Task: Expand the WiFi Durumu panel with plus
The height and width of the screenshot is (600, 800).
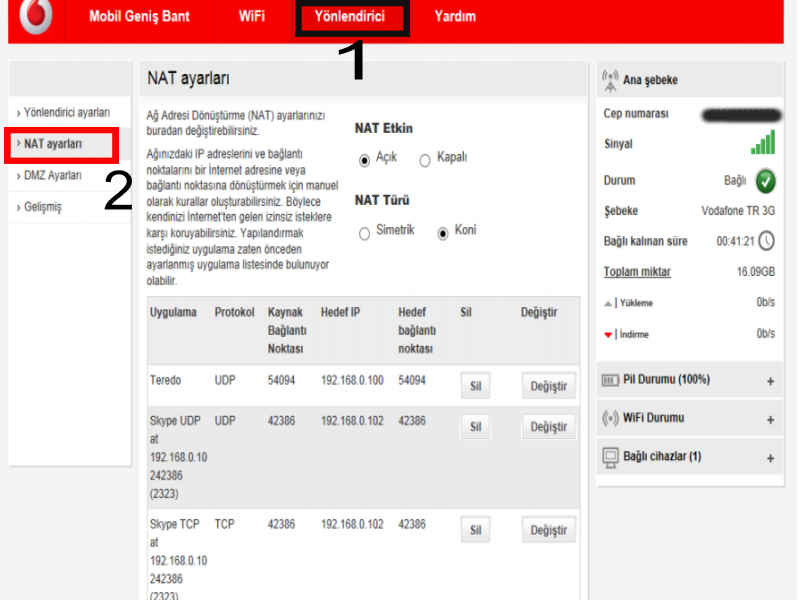Action: coord(770,419)
